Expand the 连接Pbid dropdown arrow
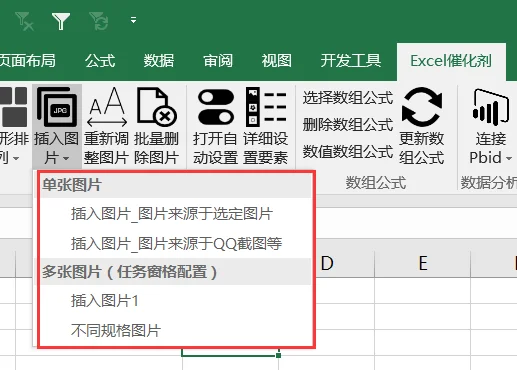This screenshot has height=370, width=517. pyautogui.click(x=509, y=158)
